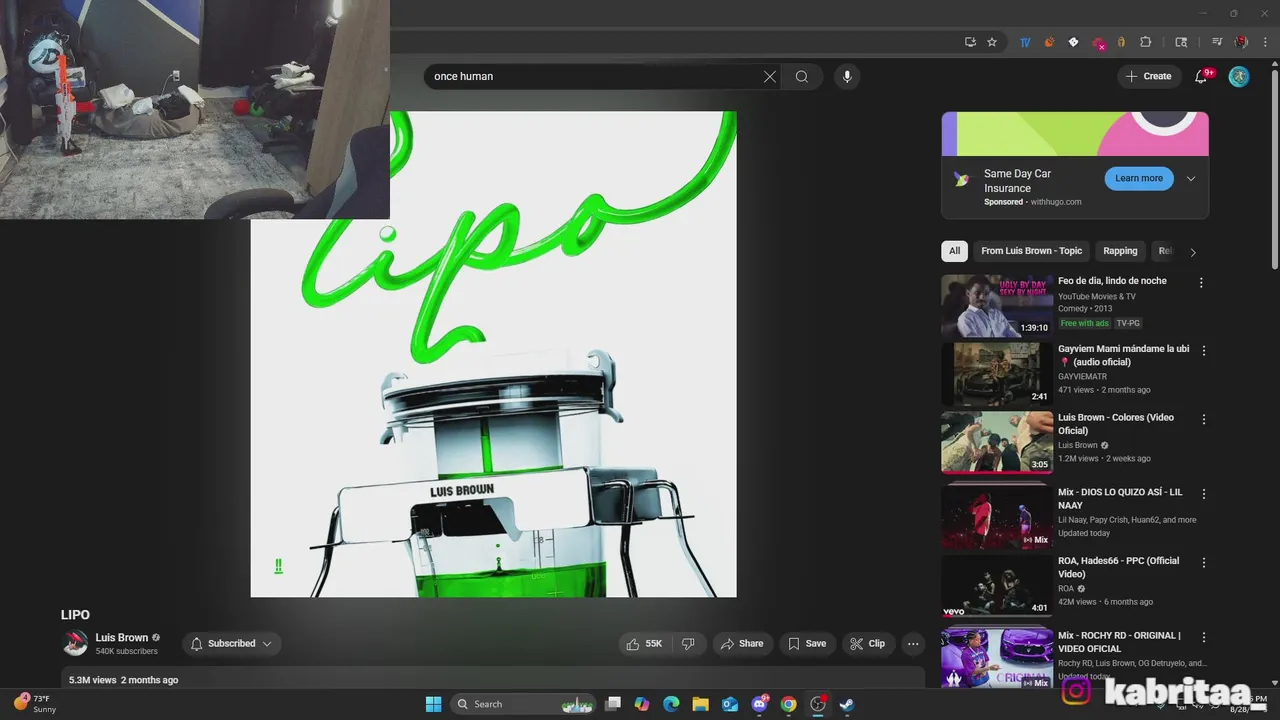The image size is (1280, 720).
Task: Open Discord from the taskbar
Action: coord(759,704)
